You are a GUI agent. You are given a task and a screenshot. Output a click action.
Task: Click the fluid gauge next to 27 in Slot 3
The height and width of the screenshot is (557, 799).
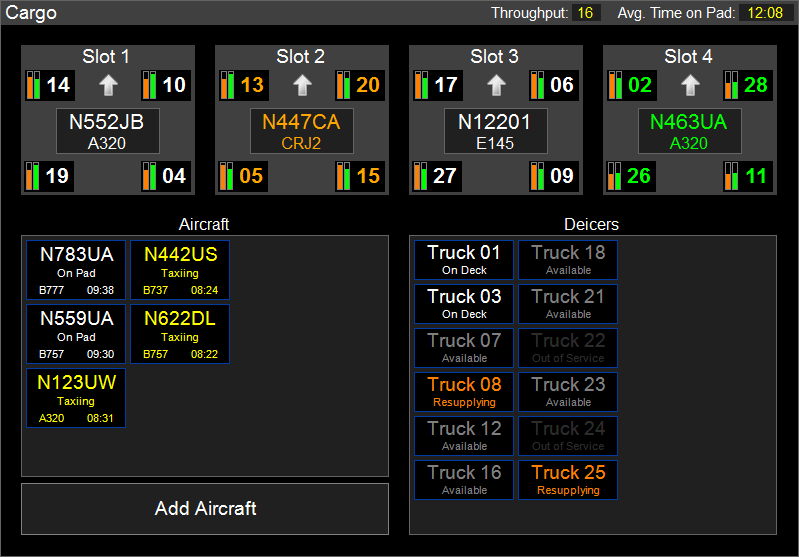coord(422,177)
